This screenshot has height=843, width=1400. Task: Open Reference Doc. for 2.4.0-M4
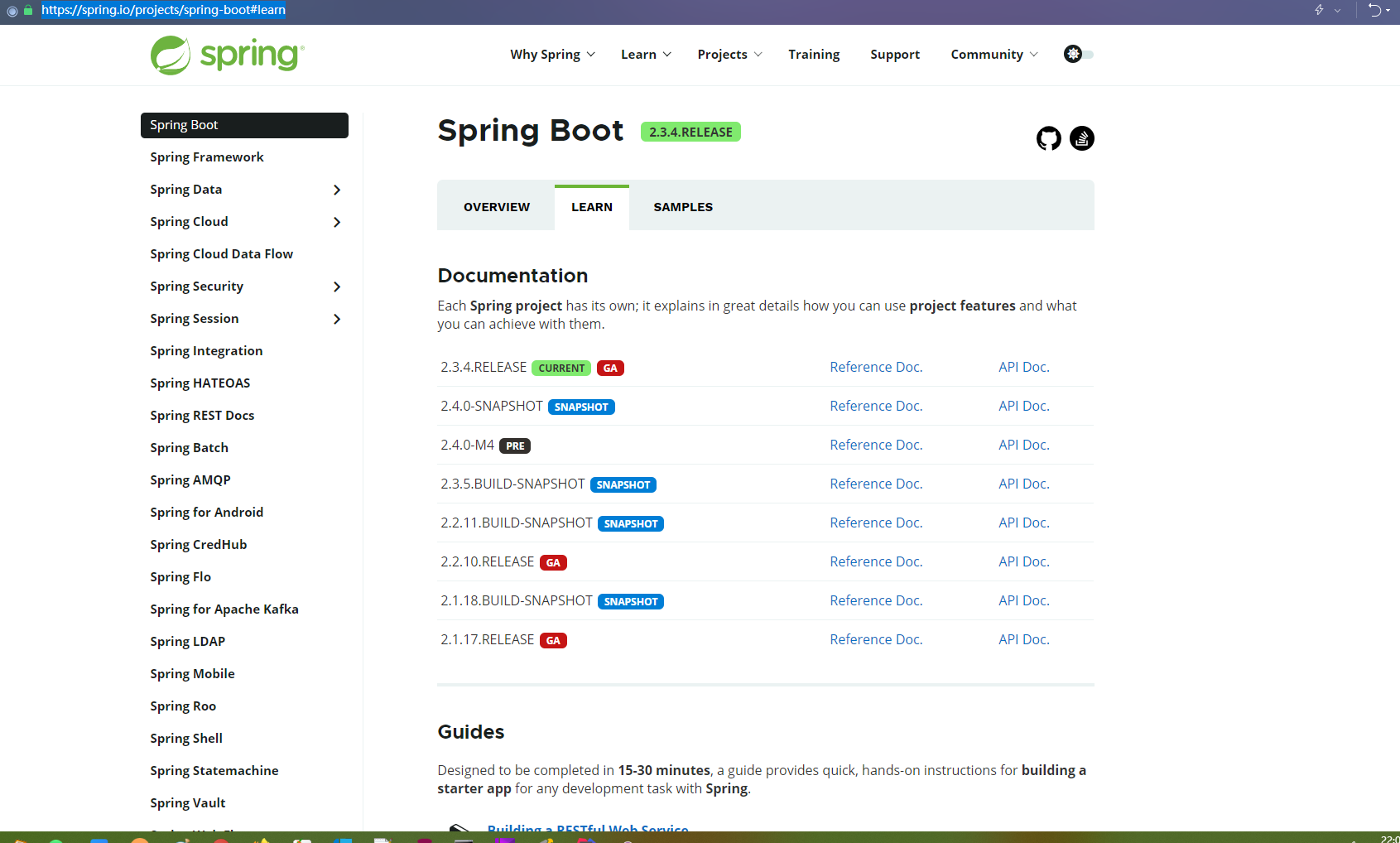coord(876,445)
